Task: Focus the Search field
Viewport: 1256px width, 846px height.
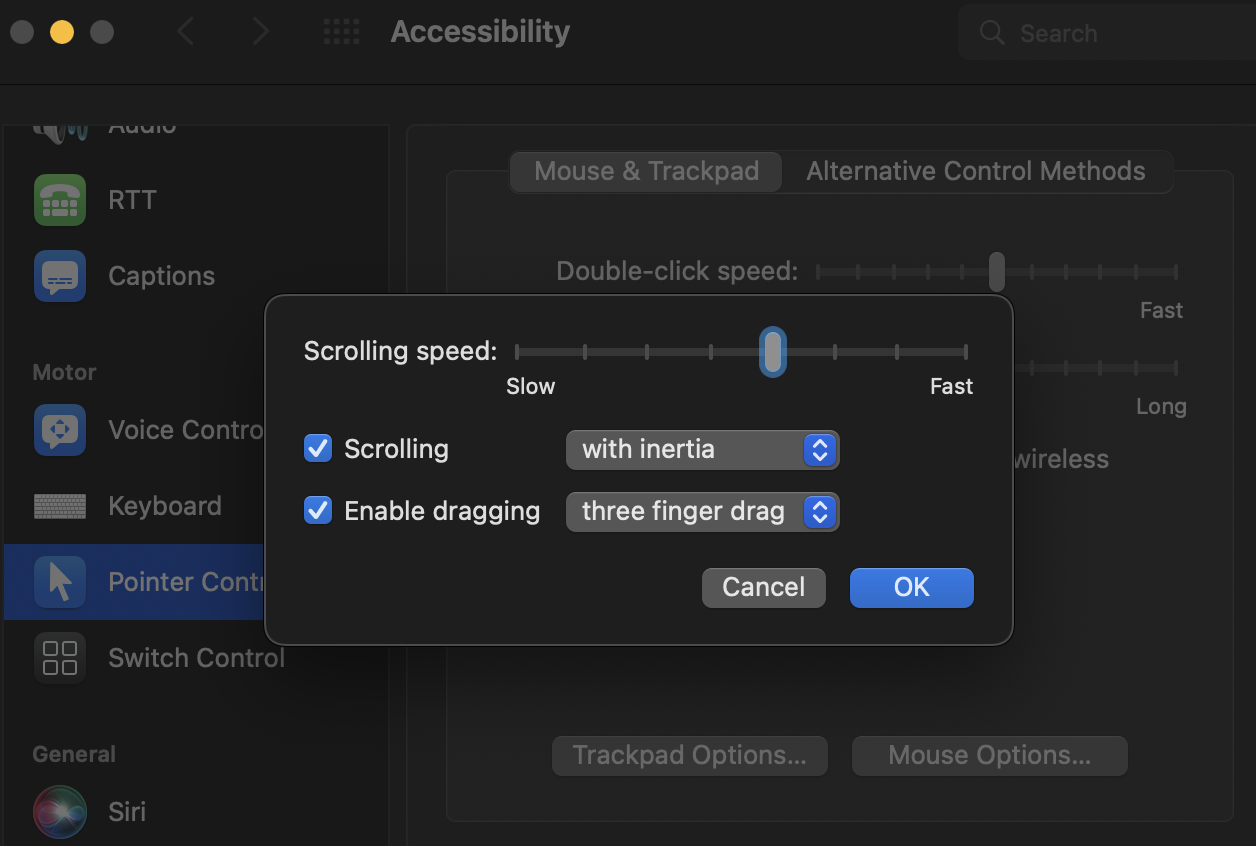Action: (1100, 33)
